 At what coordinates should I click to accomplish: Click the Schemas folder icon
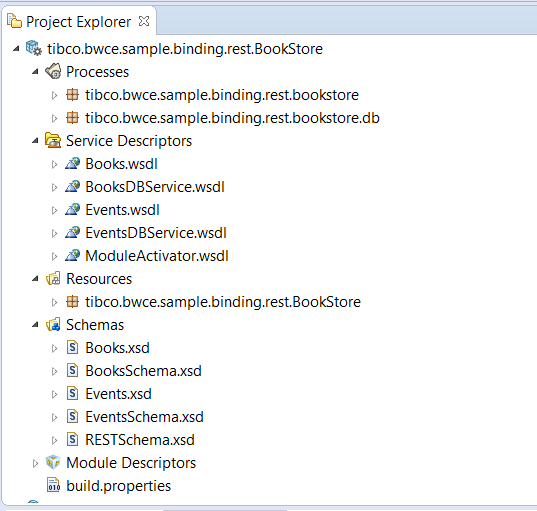click(x=53, y=325)
